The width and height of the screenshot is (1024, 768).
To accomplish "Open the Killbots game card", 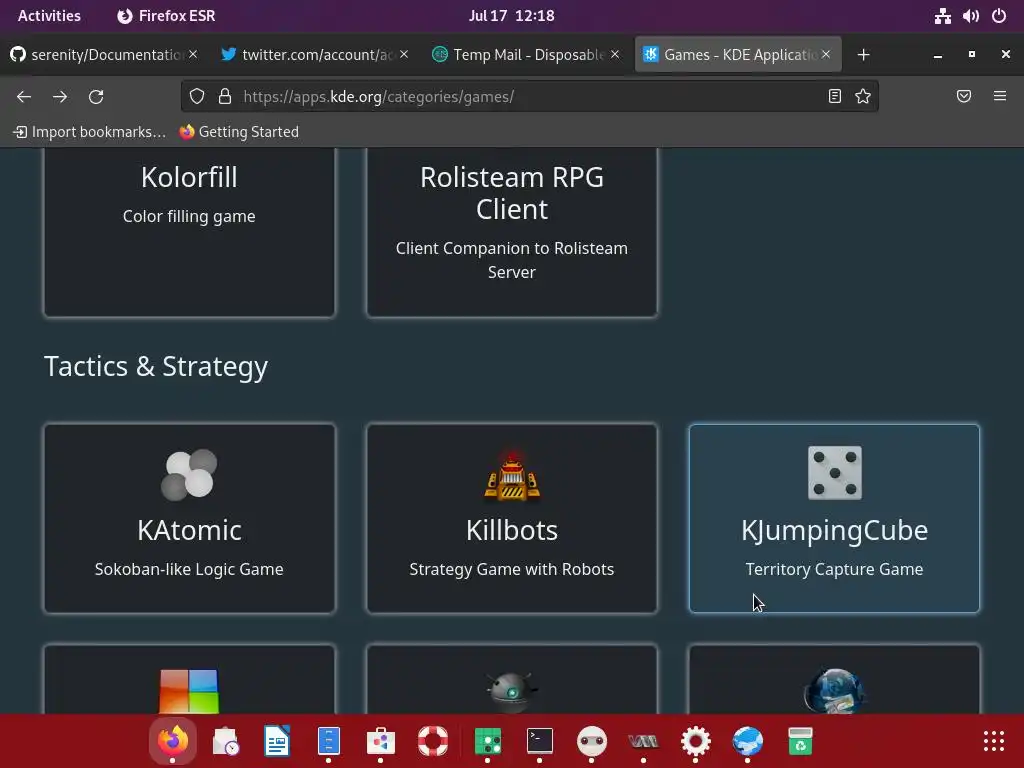I will pyautogui.click(x=512, y=519).
